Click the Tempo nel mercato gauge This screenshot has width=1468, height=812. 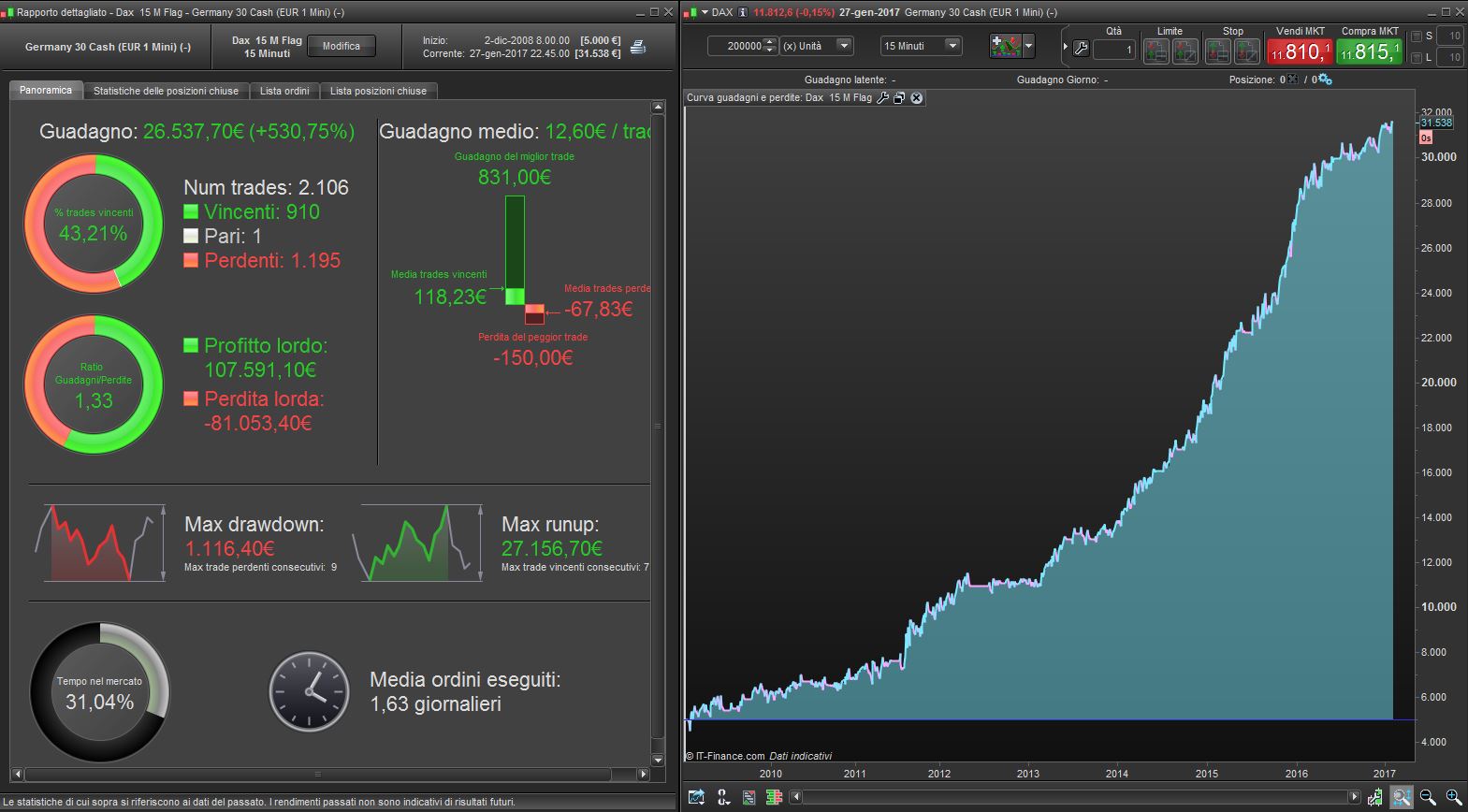point(100,693)
